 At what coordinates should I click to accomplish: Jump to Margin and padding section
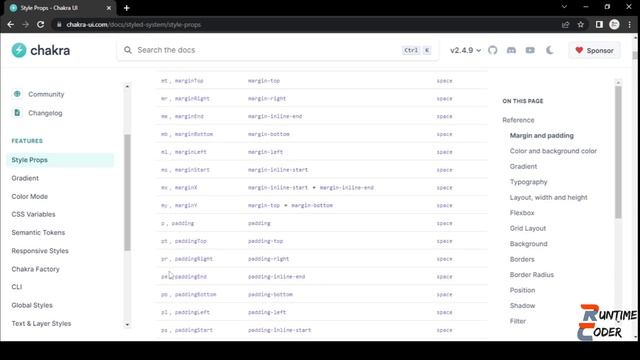point(541,136)
